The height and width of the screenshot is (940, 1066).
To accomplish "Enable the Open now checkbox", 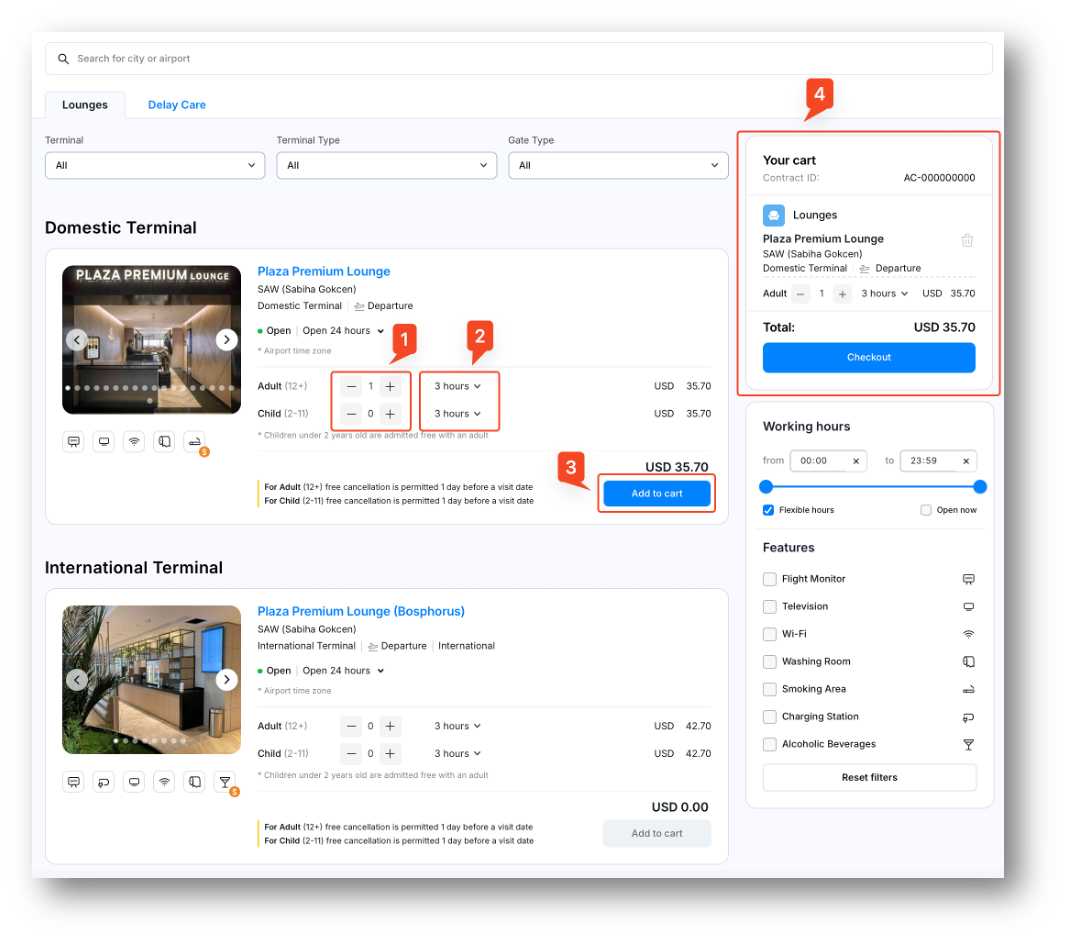I will pos(926,510).
